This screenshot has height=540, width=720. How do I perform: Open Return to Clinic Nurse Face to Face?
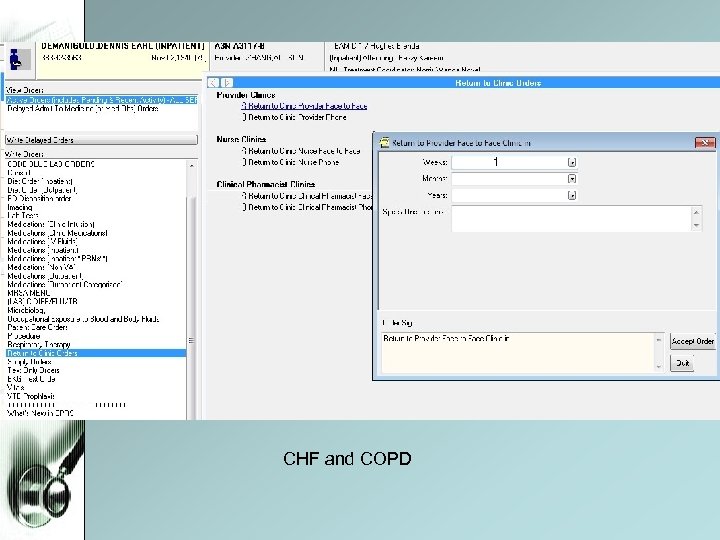tap(301, 151)
